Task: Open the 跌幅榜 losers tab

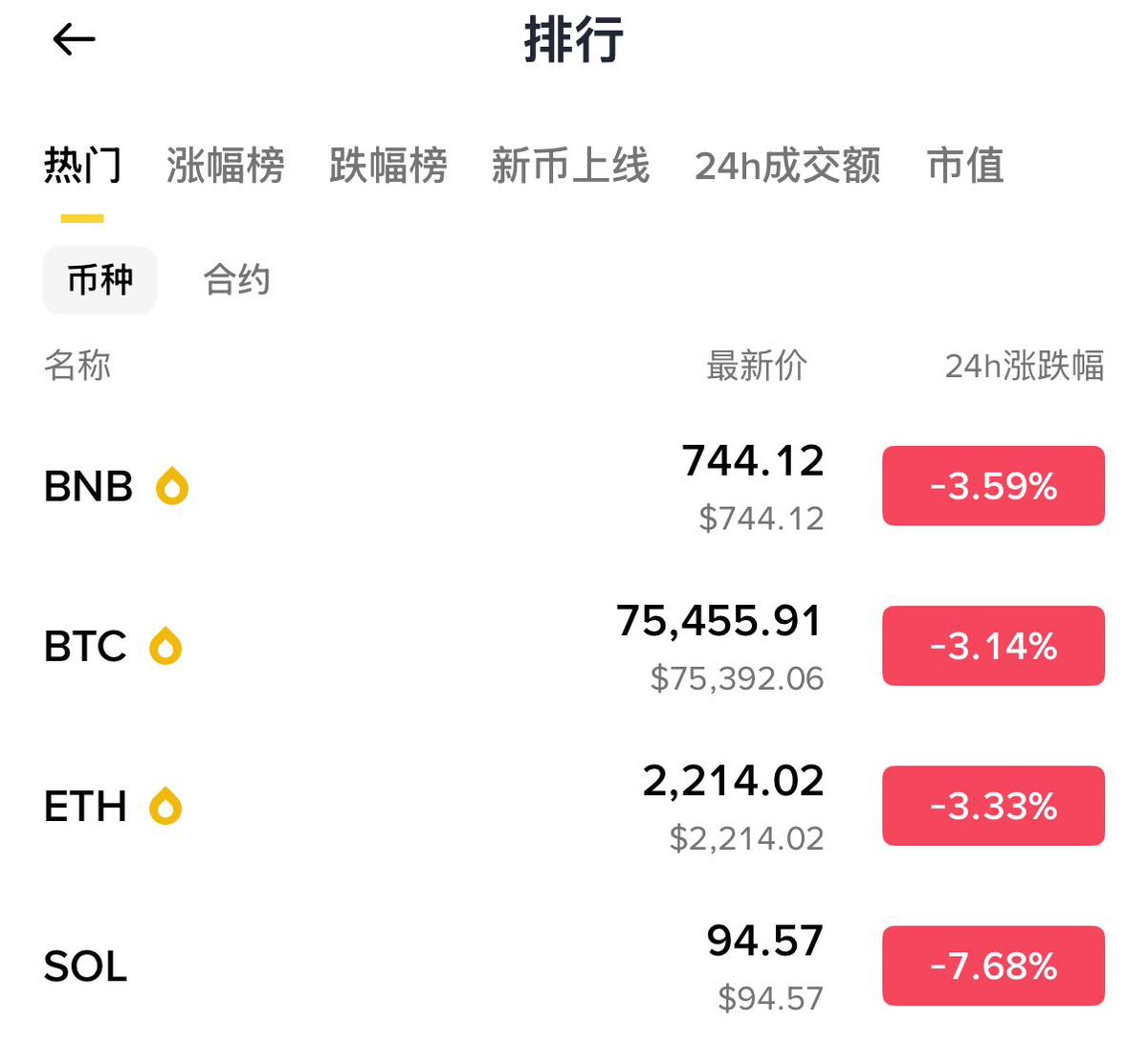Action: 387,166
